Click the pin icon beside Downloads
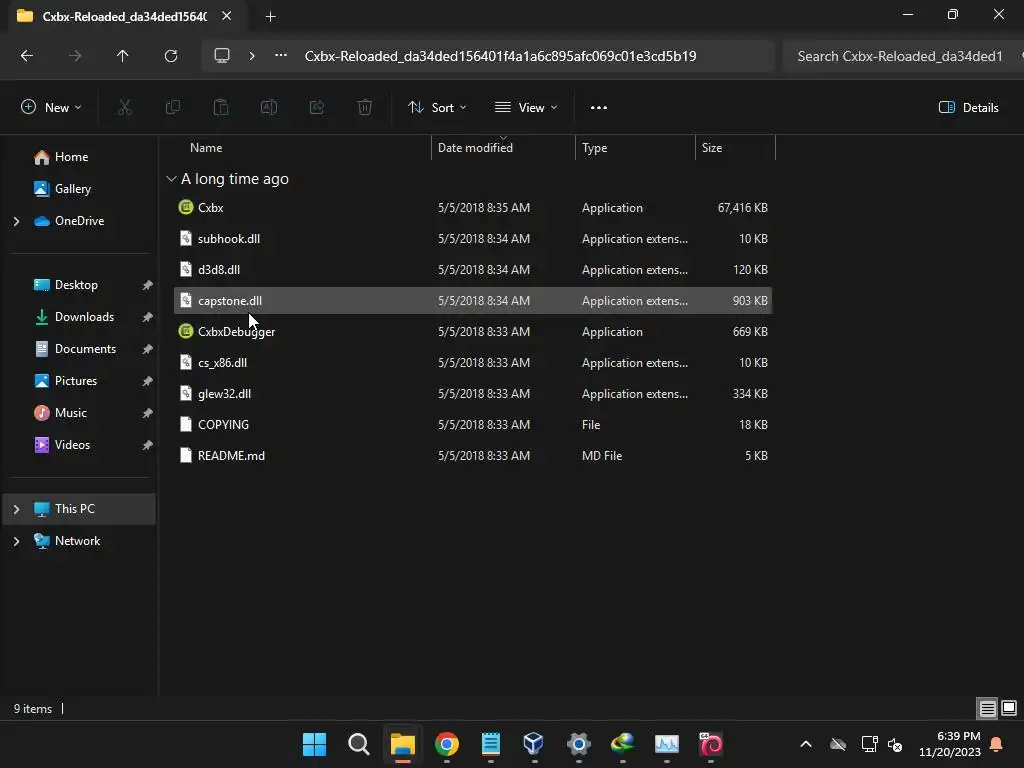This screenshot has width=1024, height=768. point(148,317)
